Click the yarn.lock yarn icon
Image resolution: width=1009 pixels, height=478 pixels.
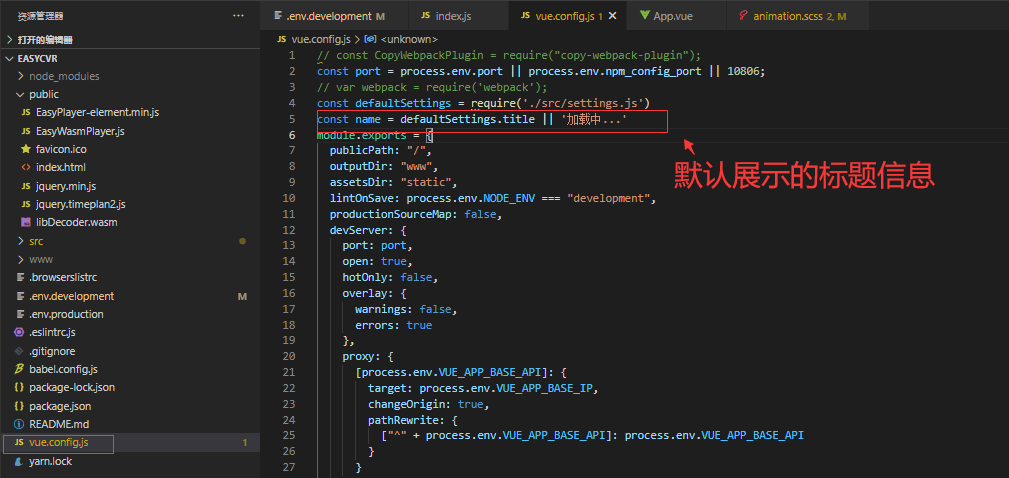click(19, 461)
